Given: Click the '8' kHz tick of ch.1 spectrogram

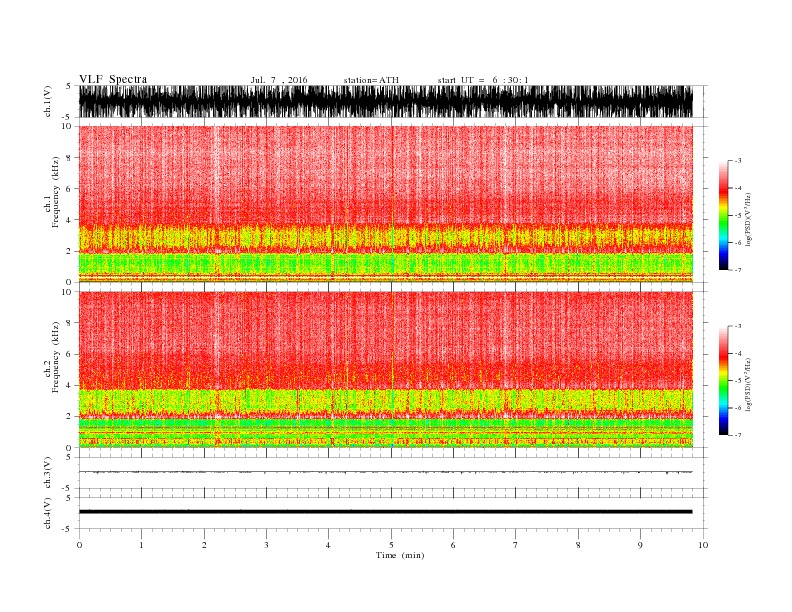Looking at the screenshot, I should pos(69,158).
